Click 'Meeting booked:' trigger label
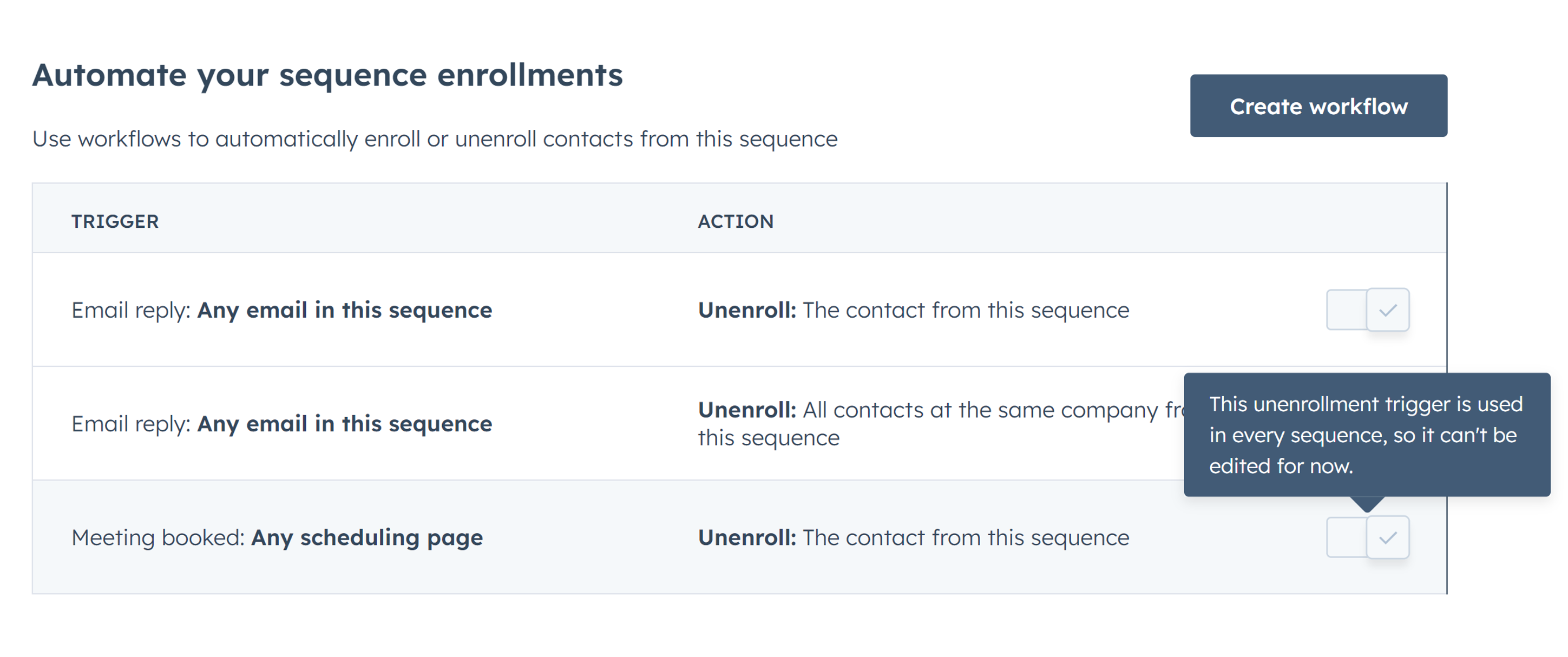The width and height of the screenshot is (1568, 657). [158, 537]
